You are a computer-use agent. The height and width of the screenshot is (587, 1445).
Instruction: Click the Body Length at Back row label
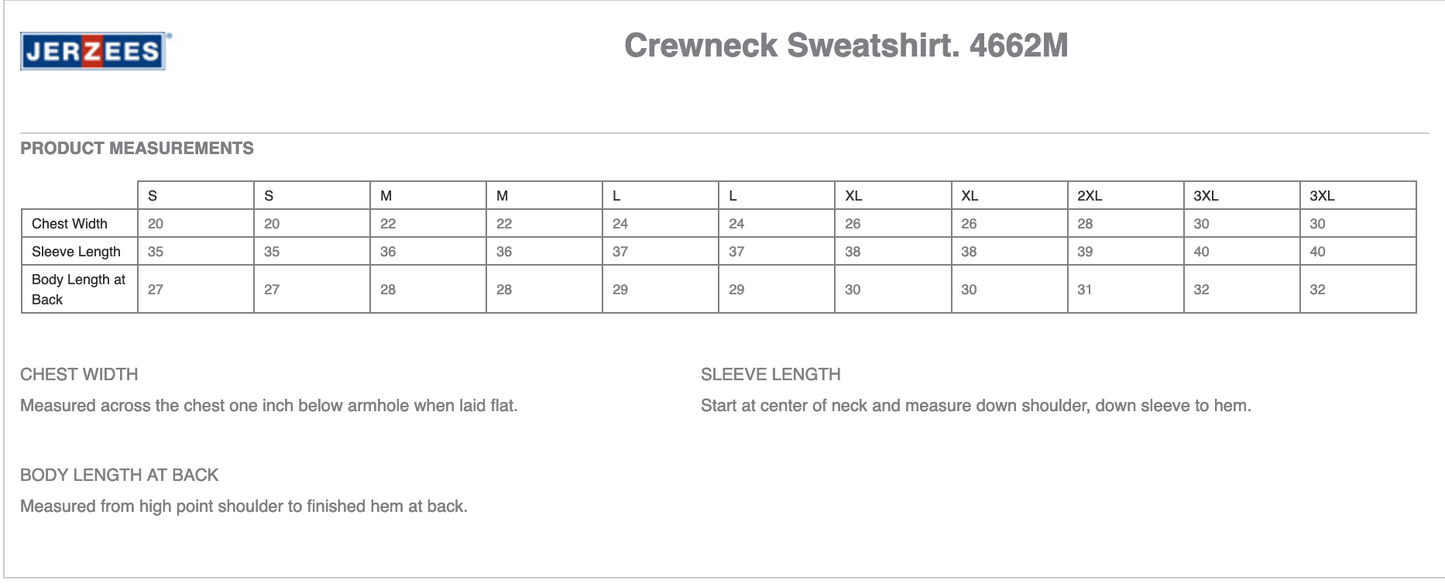[x=78, y=289]
